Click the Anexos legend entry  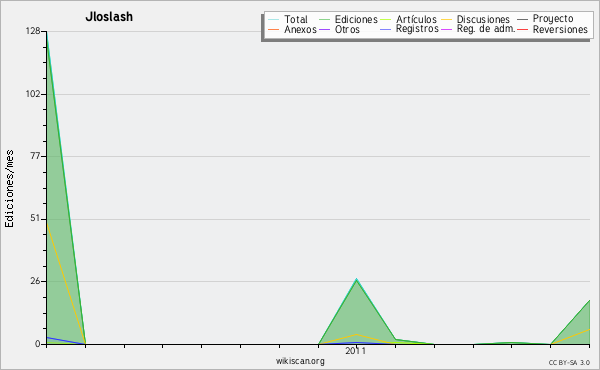click(x=300, y=29)
